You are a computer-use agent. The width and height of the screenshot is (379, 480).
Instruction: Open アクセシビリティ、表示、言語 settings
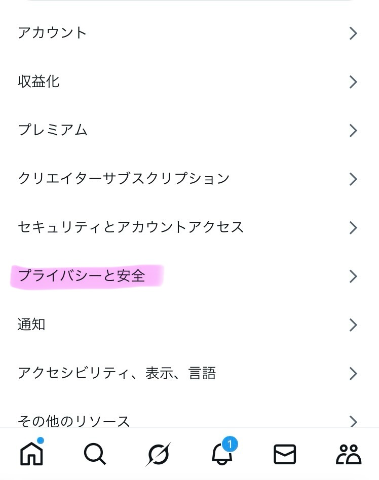pyautogui.click(x=189, y=373)
